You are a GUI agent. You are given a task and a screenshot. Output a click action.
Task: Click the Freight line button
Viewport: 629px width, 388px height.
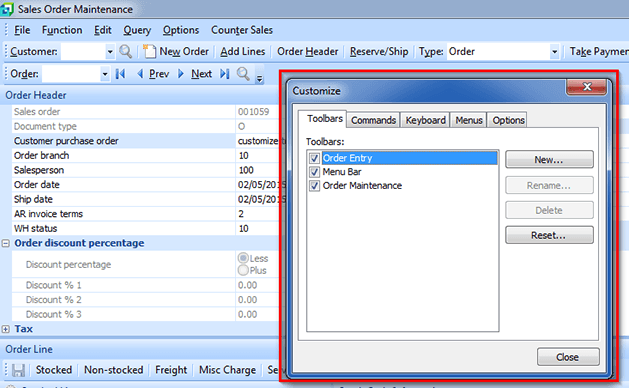pos(171,370)
